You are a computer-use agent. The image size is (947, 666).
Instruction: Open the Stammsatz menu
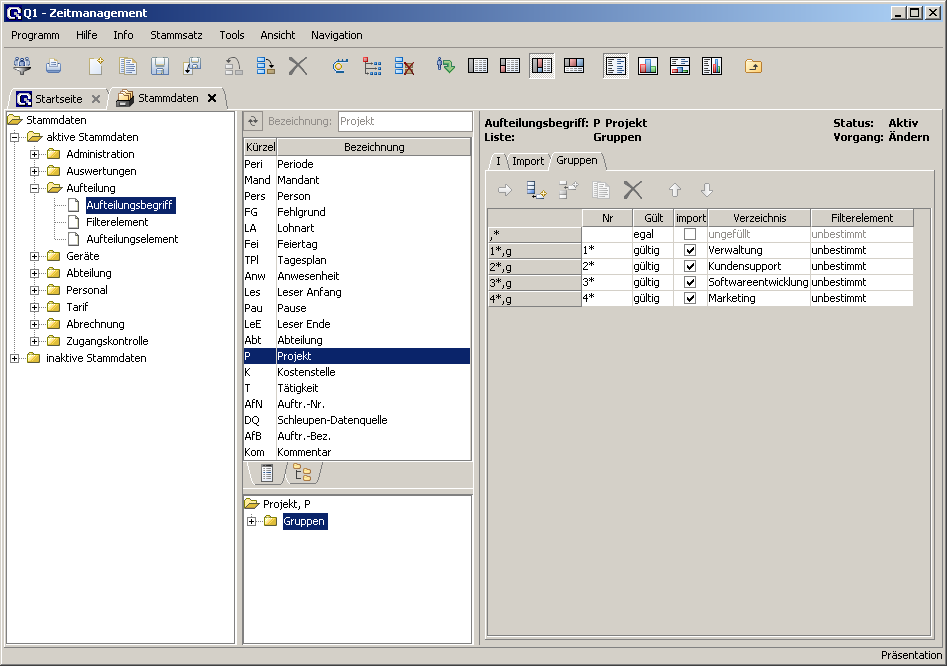click(176, 35)
